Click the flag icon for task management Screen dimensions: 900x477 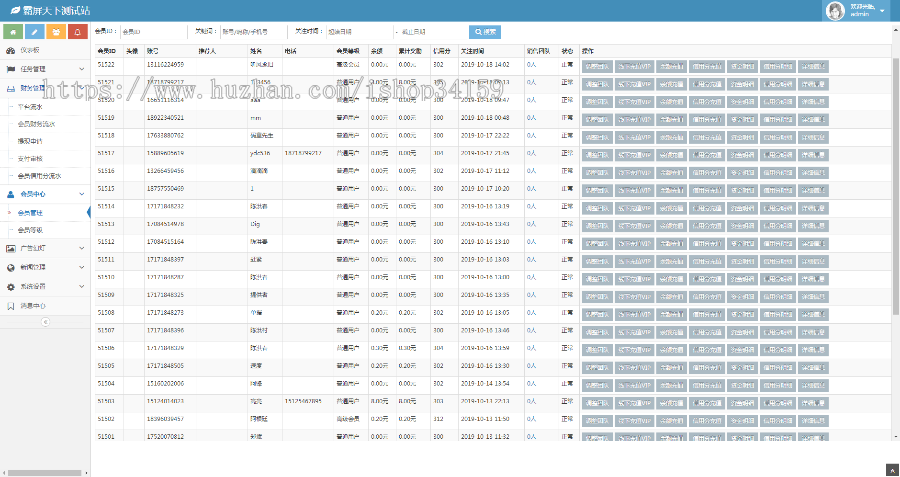(10, 69)
